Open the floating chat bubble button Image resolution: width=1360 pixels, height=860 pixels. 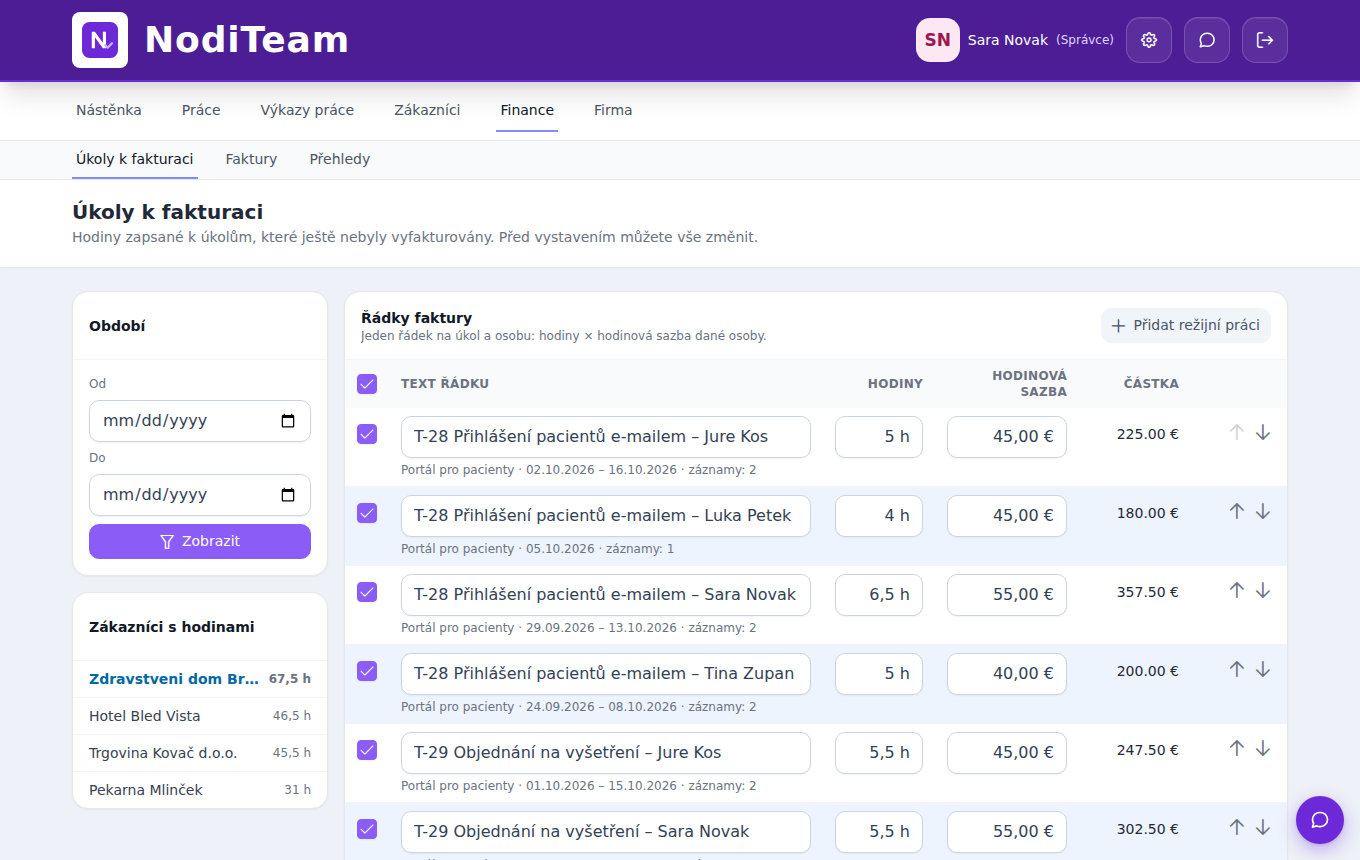tap(1320, 820)
